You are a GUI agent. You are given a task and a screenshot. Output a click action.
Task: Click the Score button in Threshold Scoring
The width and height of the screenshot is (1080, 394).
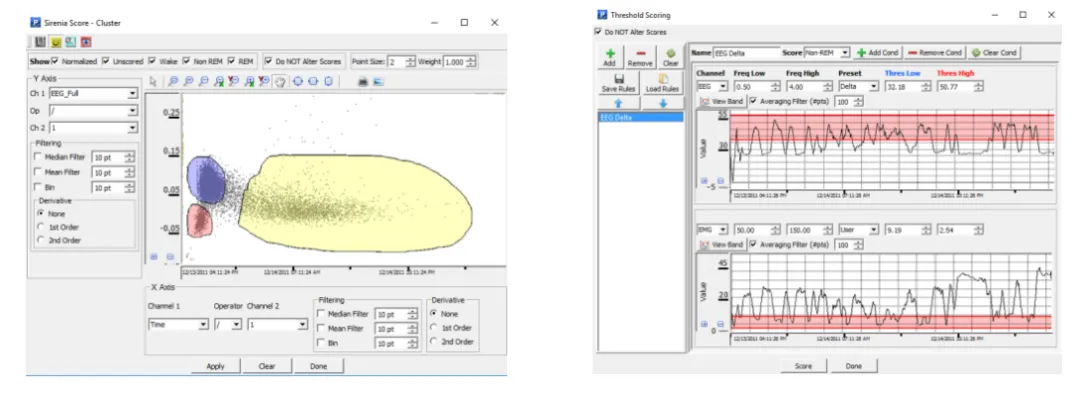803,366
